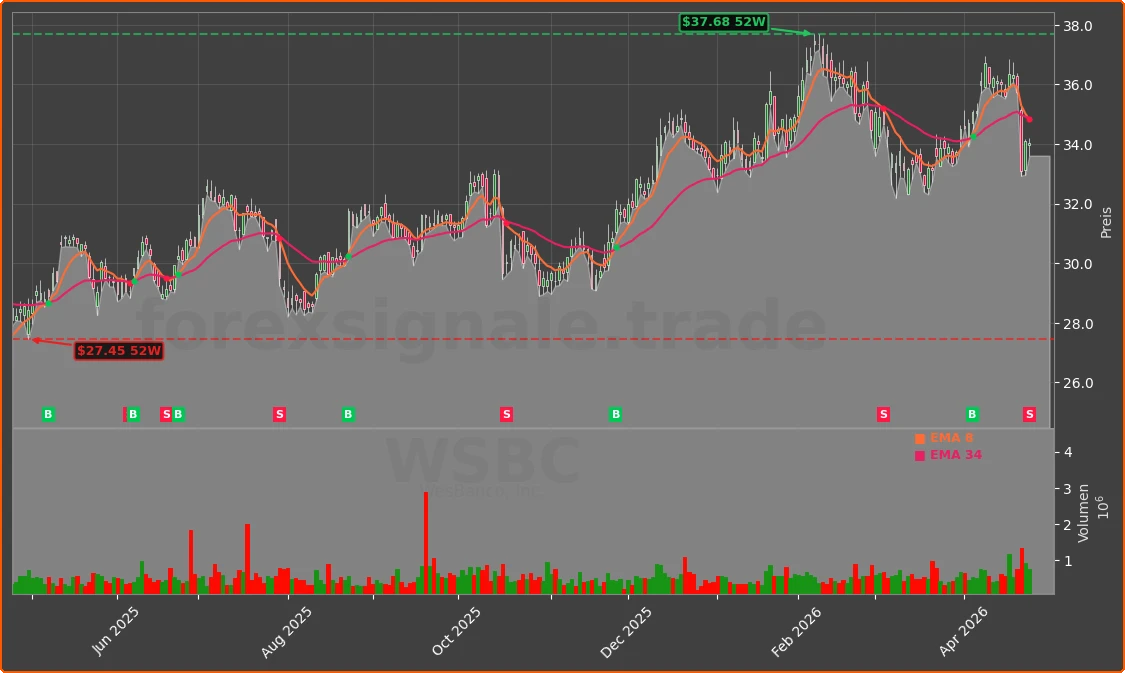Click the 32.0 price axis value

pos(1078,204)
